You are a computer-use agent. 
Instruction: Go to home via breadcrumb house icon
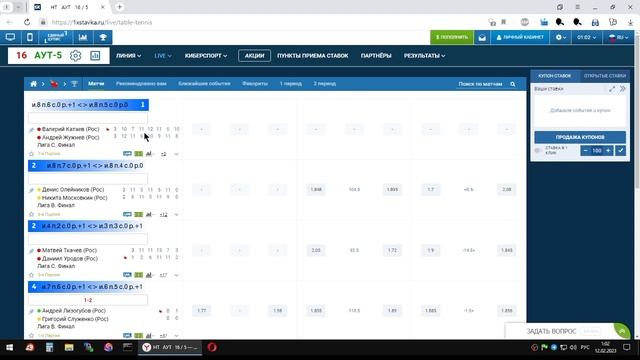tap(33, 84)
